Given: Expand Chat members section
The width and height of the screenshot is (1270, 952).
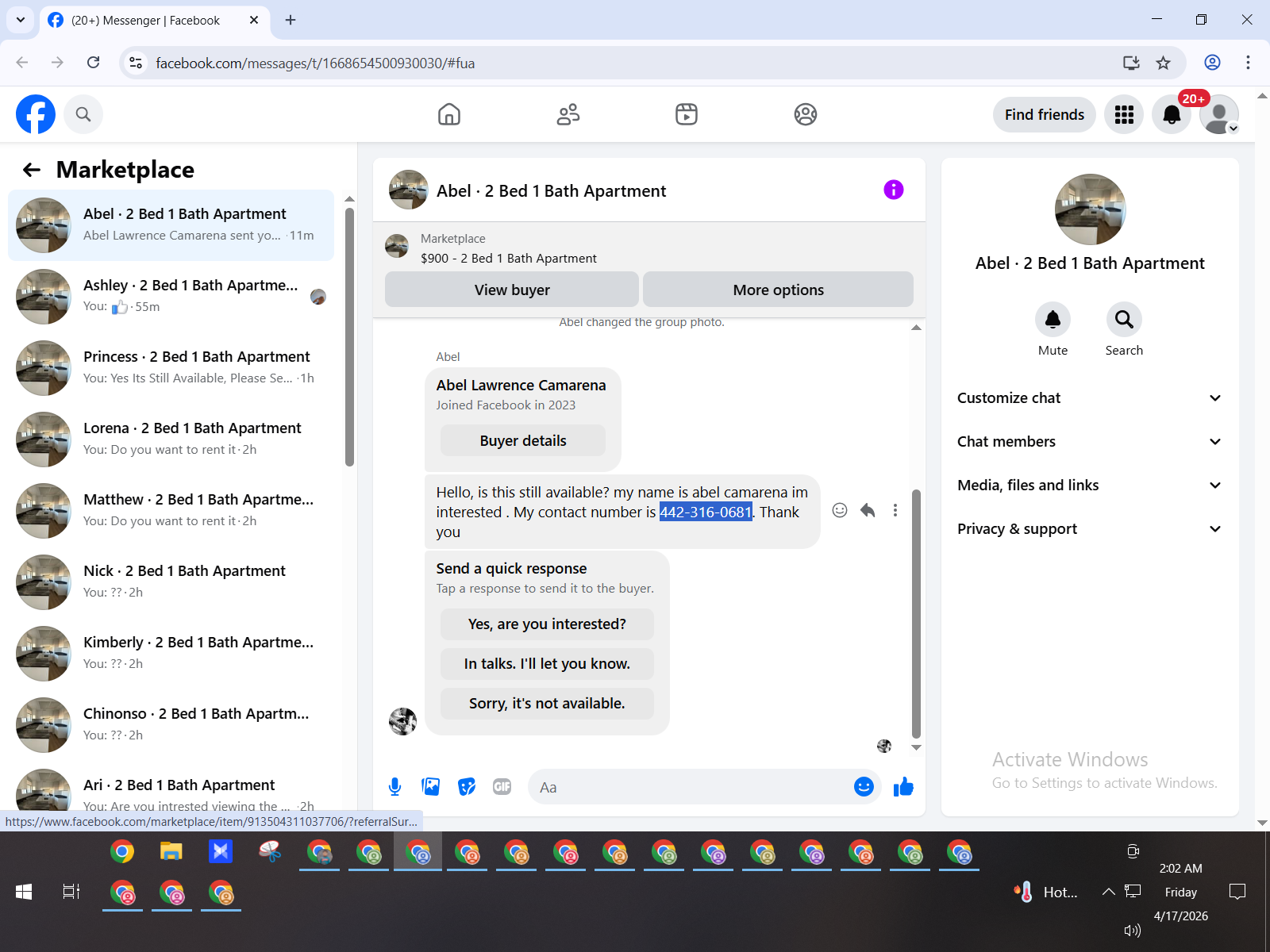Looking at the screenshot, I should 1089,442.
